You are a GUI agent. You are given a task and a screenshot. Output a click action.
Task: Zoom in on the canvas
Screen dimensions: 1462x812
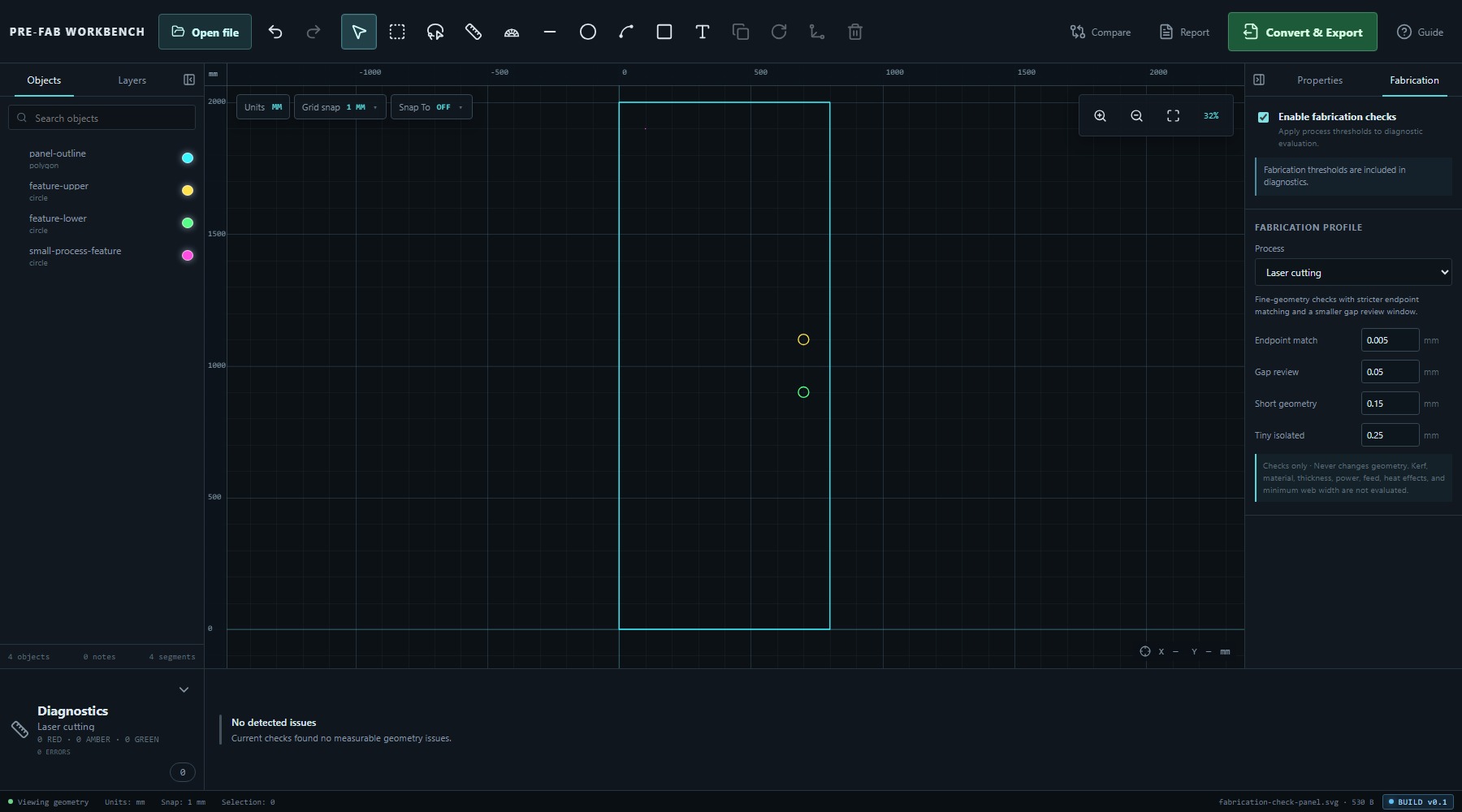pos(1101,116)
